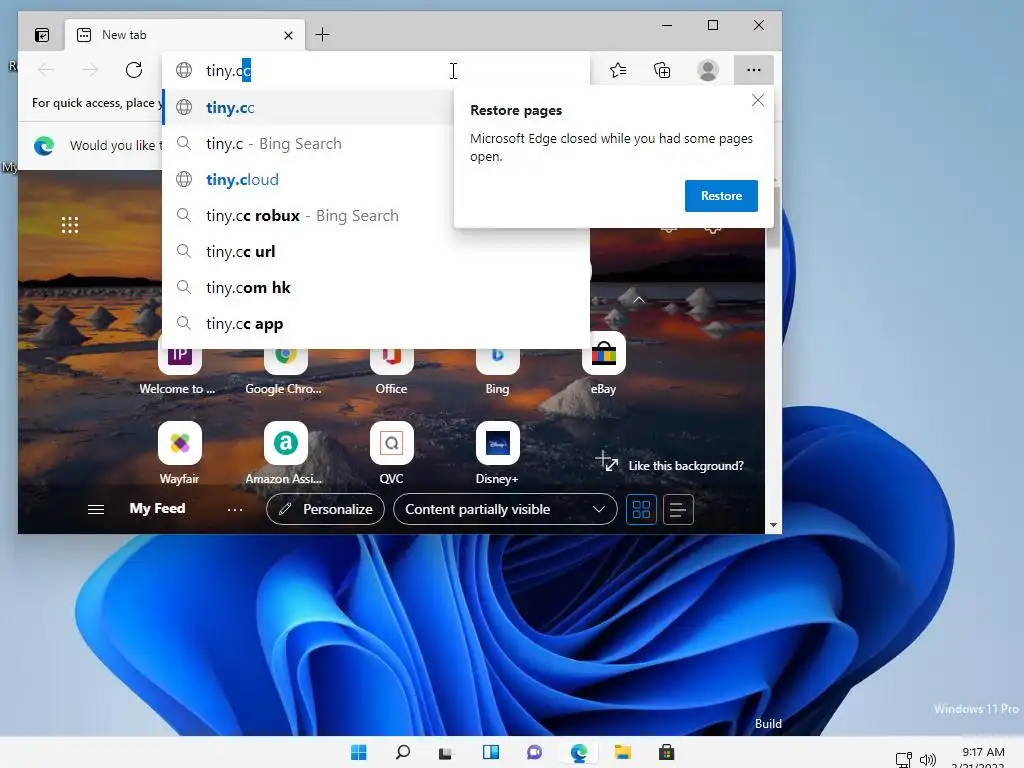Click in the address bar field

click(376, 70)
